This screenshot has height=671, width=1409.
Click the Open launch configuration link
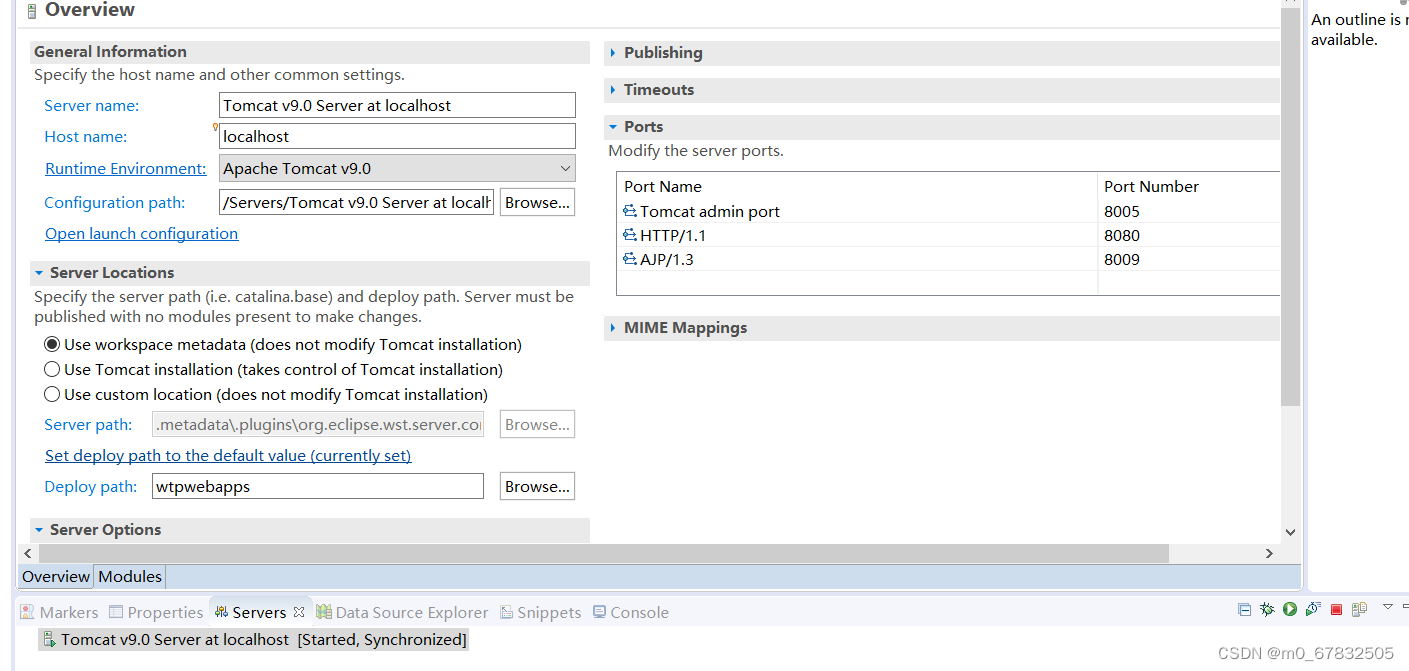click(x=142, y=234)
